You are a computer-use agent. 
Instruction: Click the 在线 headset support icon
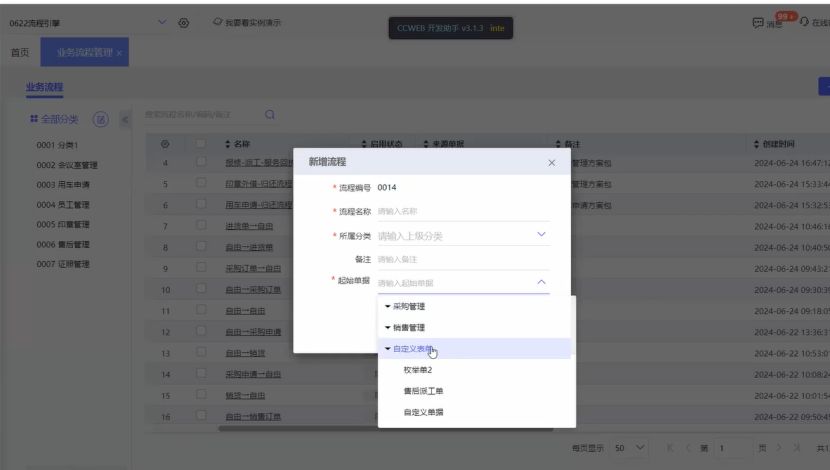805,23
